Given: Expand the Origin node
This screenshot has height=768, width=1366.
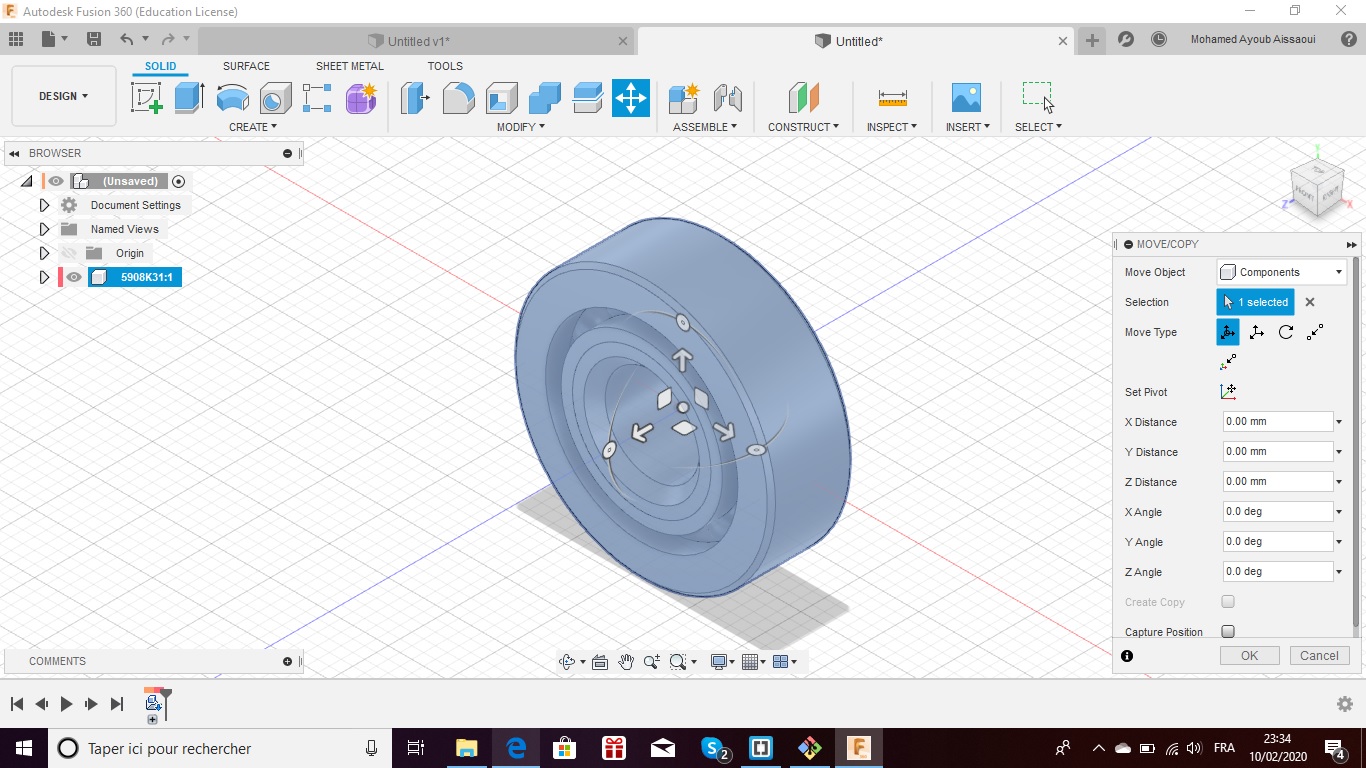Looking at the screenshot, I should [44, 253].
